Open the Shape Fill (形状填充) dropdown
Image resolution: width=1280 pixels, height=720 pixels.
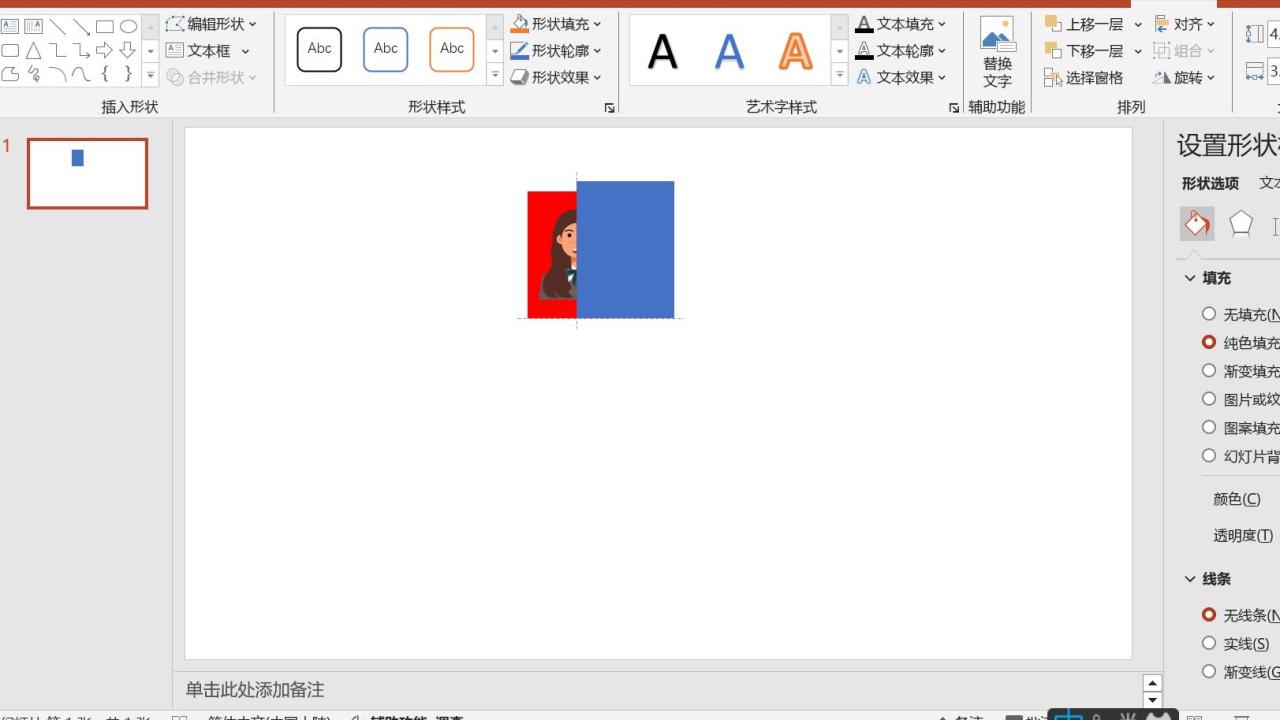[557, 24]
